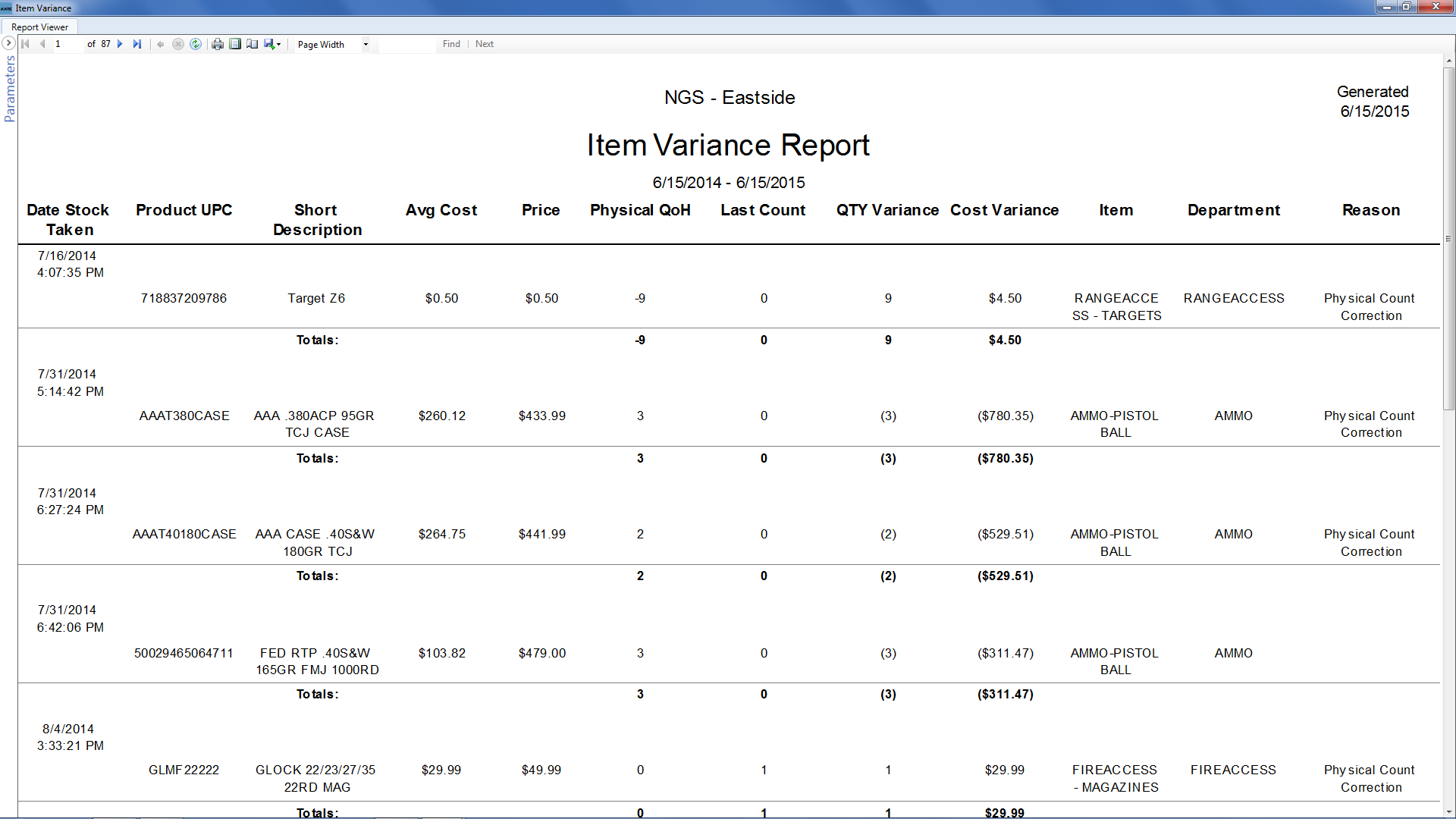
Task: Click the Cost Variance column header
Action: click(x=1005, y=210)
